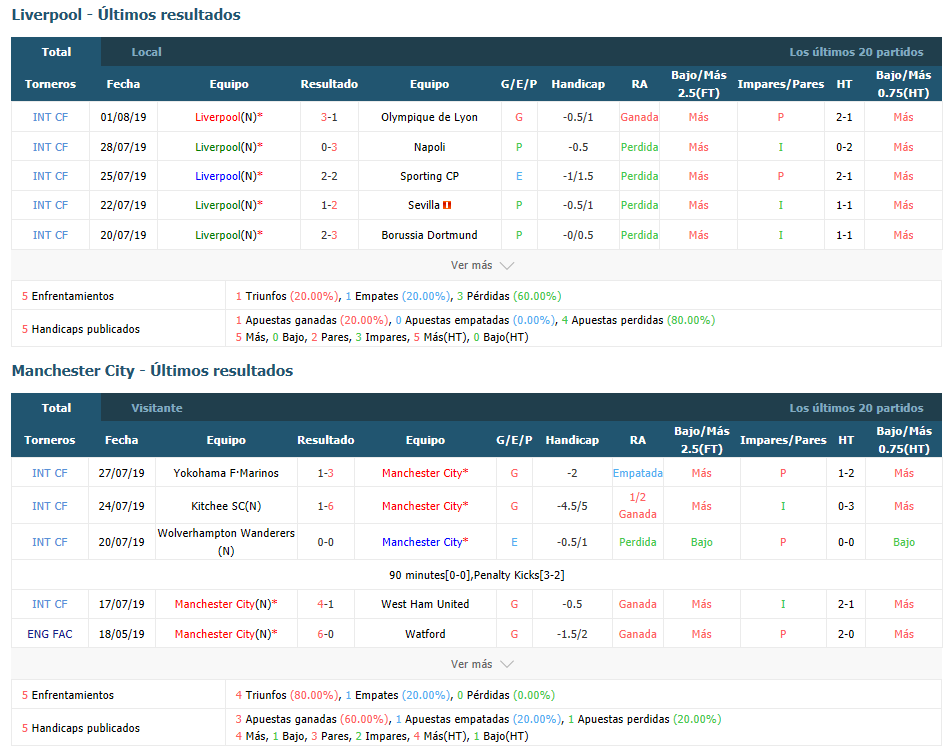Switch to the Local tab
Viewport: 948px width, 750px height.
click(146, 52)
